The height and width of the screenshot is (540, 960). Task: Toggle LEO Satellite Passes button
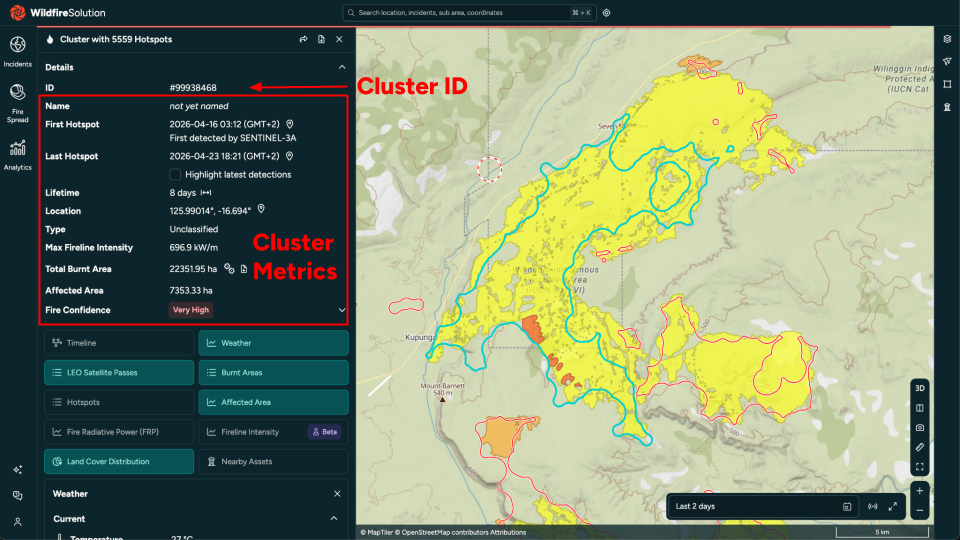119,372
